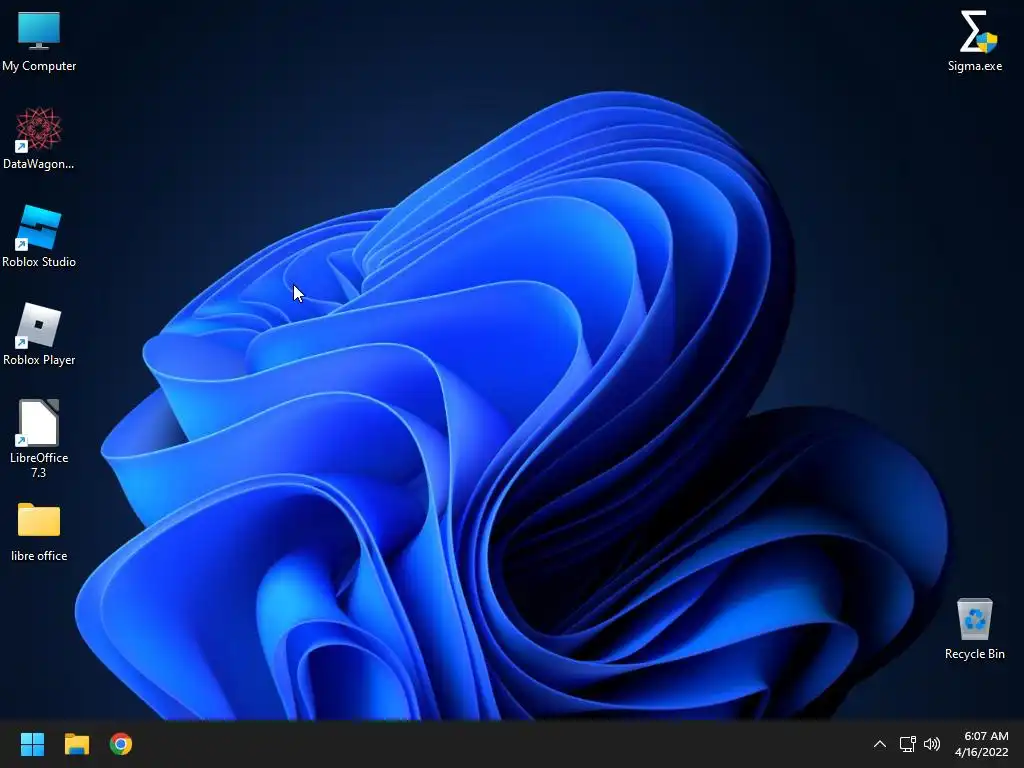Click the 'libre office' folder label text
This screenshot has width=1024, height=768.
click(x=39, y=556)
